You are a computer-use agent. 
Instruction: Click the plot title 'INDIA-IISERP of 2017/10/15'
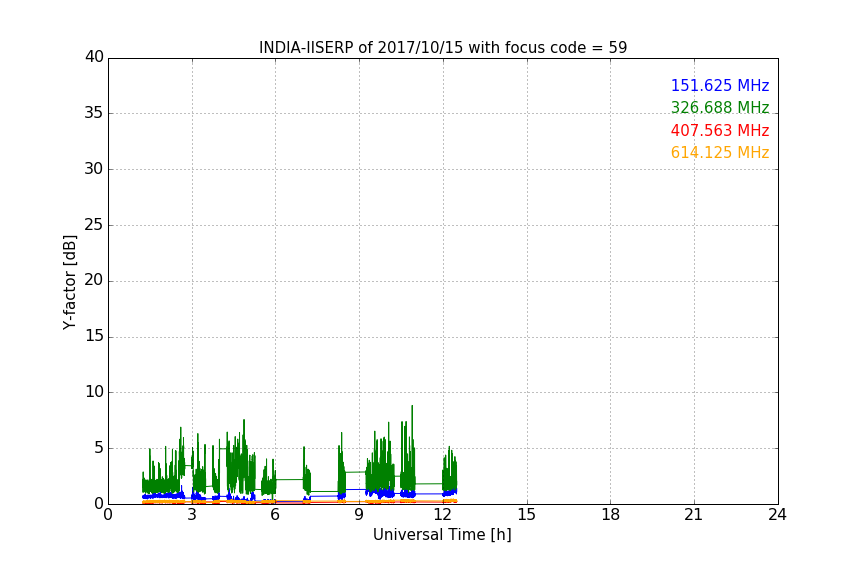(361, 48)
